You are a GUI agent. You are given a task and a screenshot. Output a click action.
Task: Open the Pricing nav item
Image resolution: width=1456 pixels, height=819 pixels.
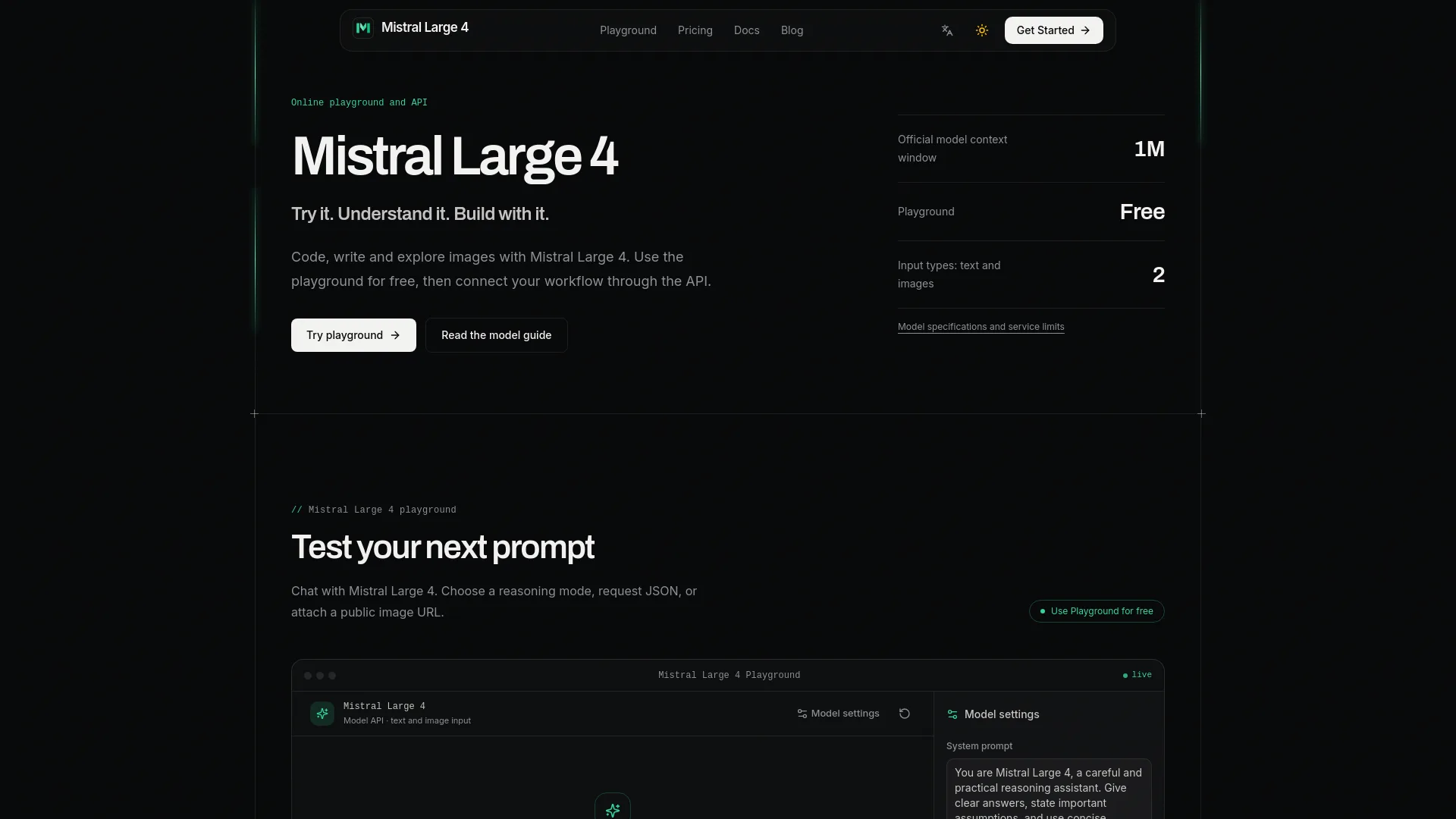tap(695, 30)
